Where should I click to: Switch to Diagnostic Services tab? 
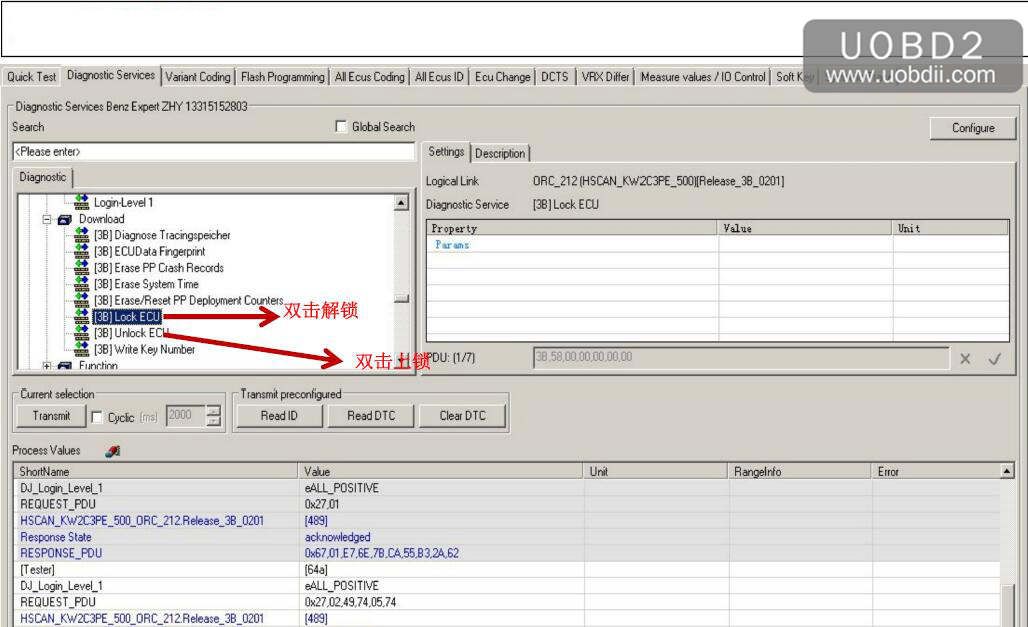(111, 75)
